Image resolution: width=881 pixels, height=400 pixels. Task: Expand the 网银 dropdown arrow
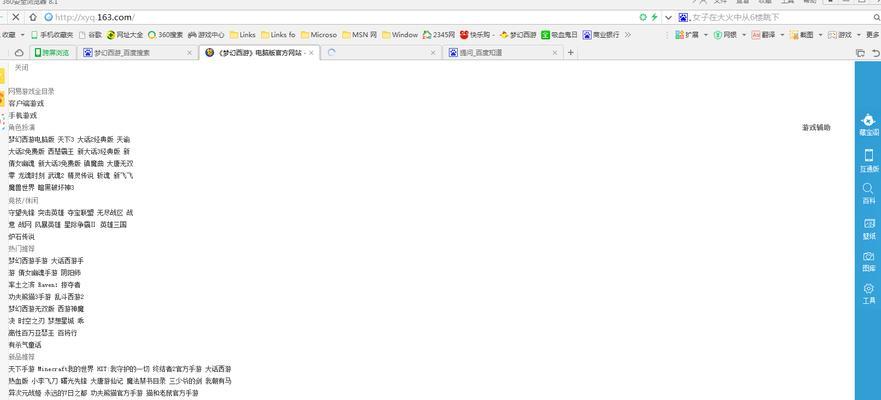[744, 35]
